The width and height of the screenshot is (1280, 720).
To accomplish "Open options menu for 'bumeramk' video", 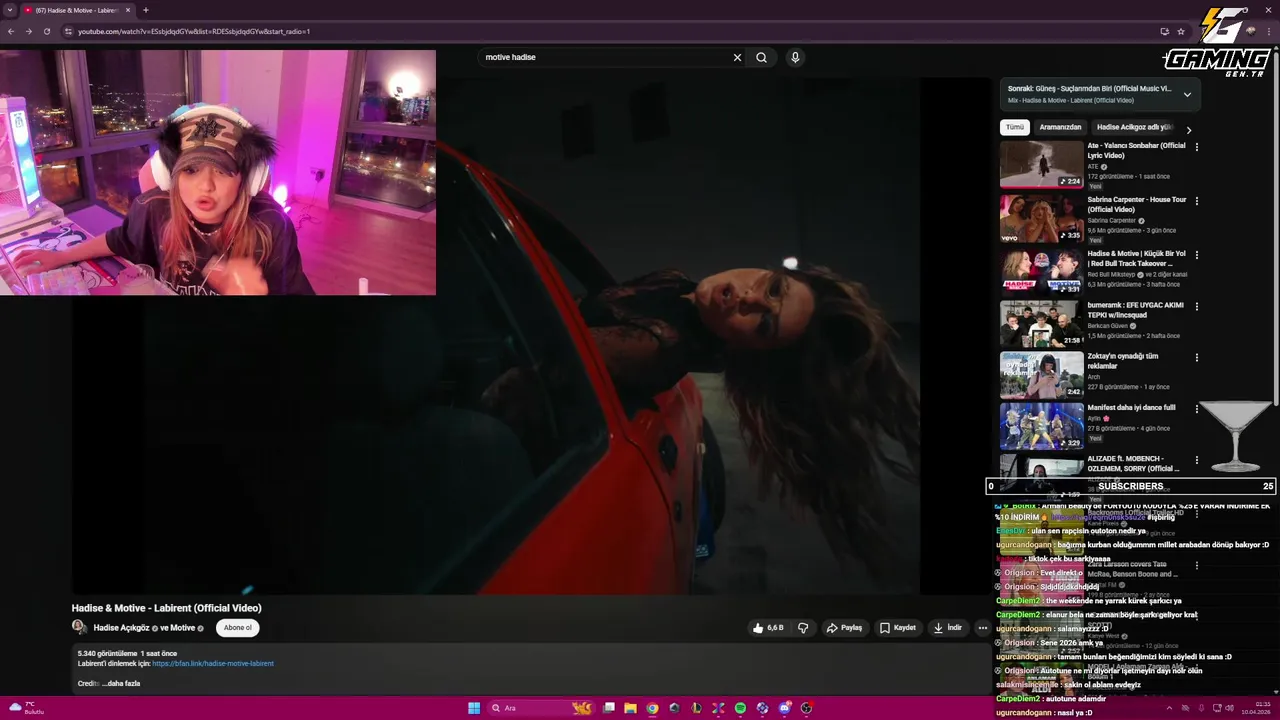I will (x=1196, y=306).
